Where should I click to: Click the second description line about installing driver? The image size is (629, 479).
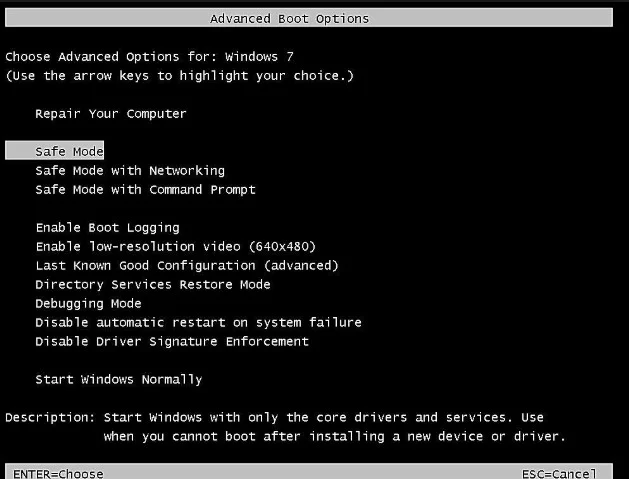[x=335, y=436]
